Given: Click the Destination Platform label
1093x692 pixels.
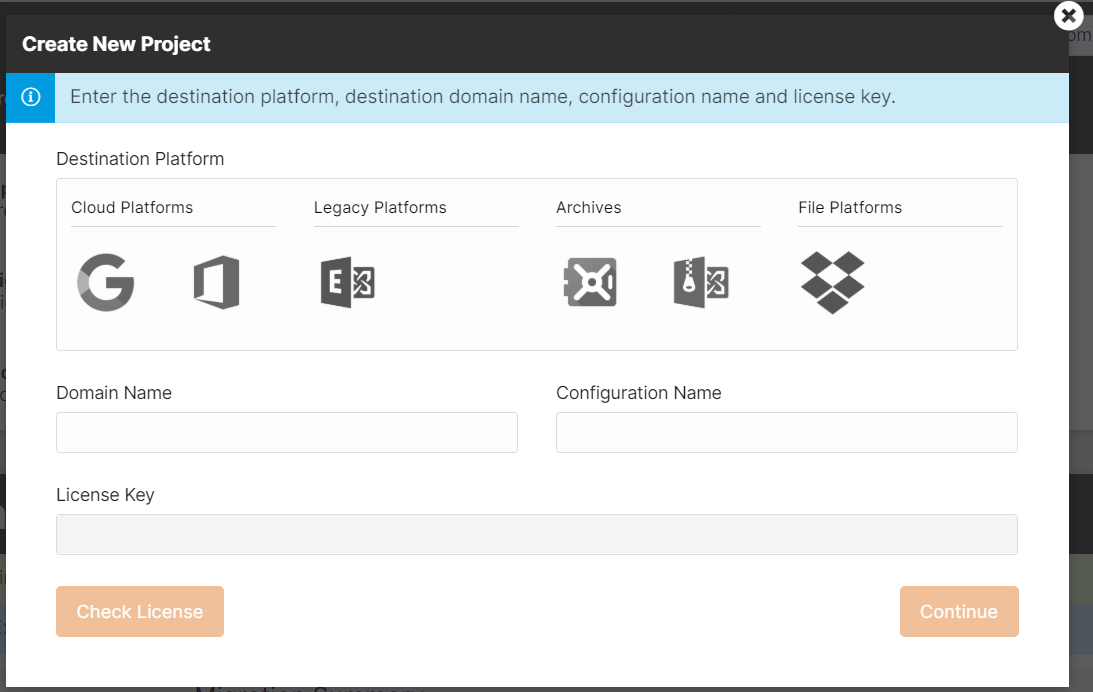Looking at the screenshot, I should (x=140, y=159).
